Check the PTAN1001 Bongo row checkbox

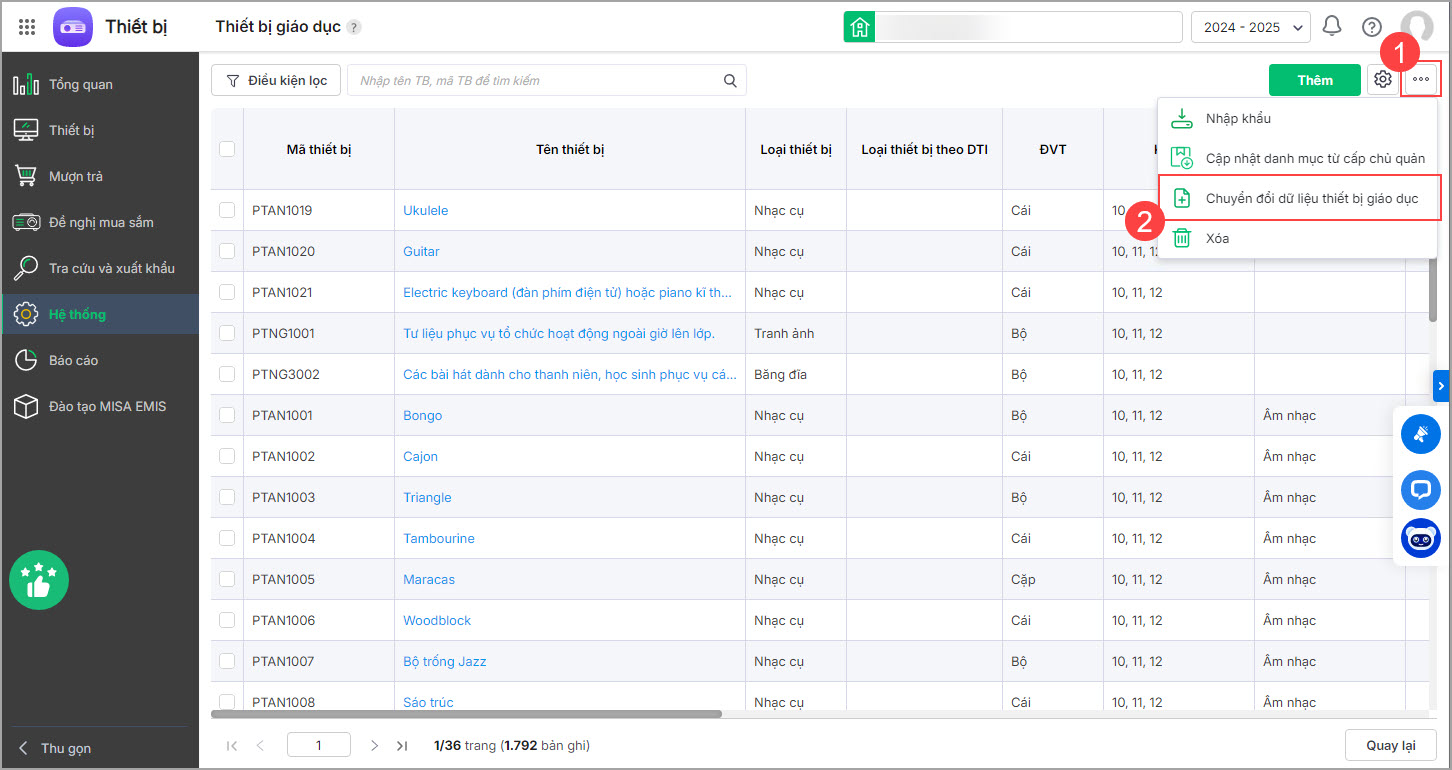tap(227, 415)
